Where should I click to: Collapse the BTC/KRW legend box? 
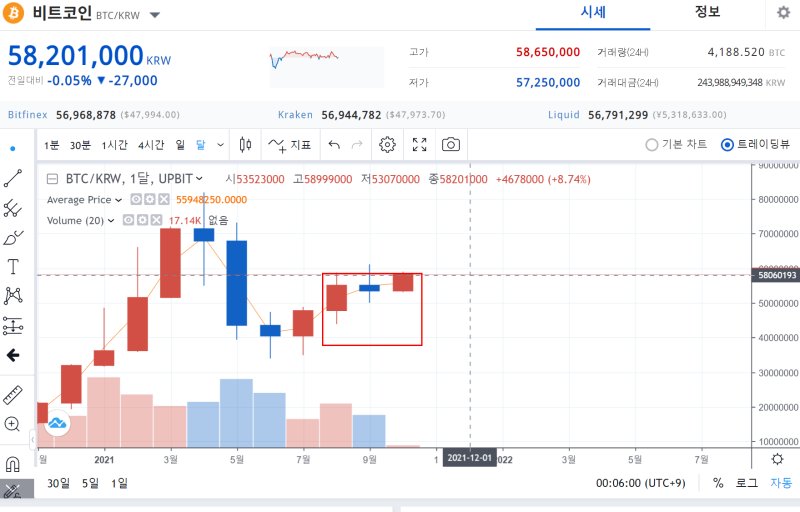(52, 179)
